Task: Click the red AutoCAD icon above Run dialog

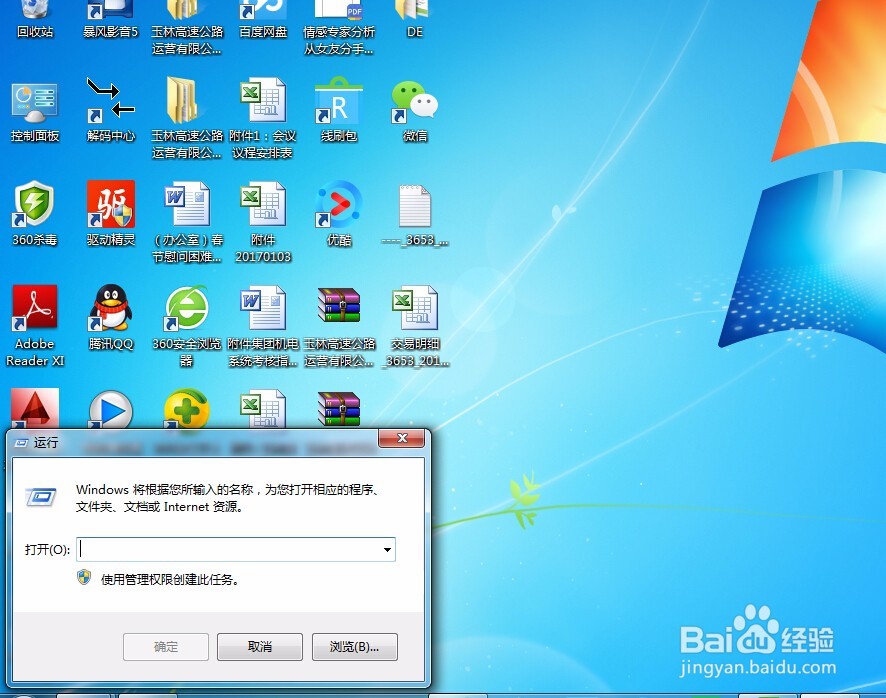Action: point(35,409)
